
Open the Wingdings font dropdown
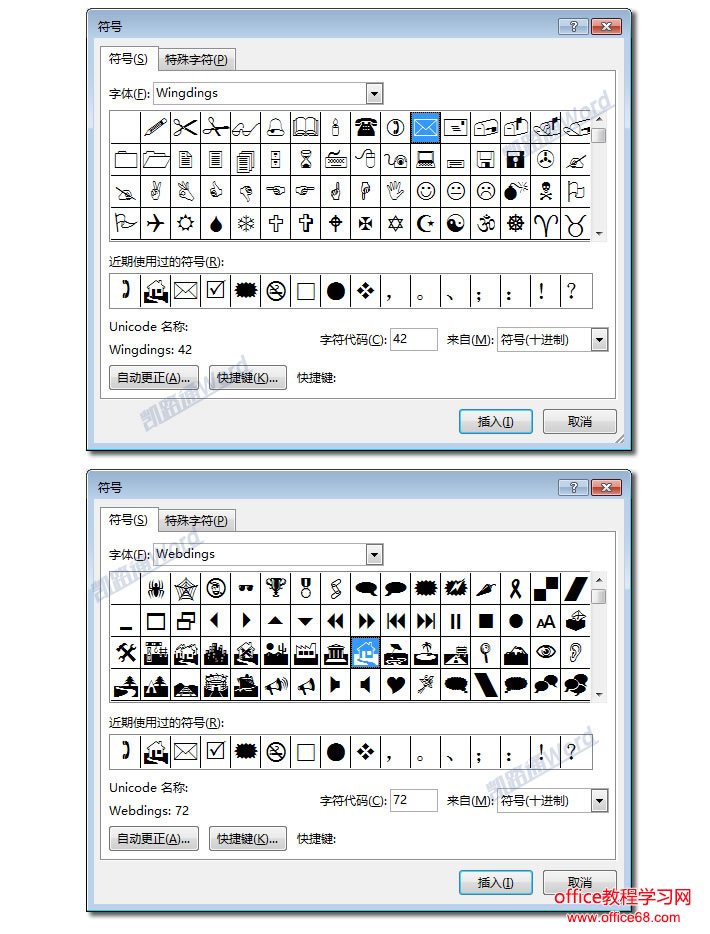(374, 94)
